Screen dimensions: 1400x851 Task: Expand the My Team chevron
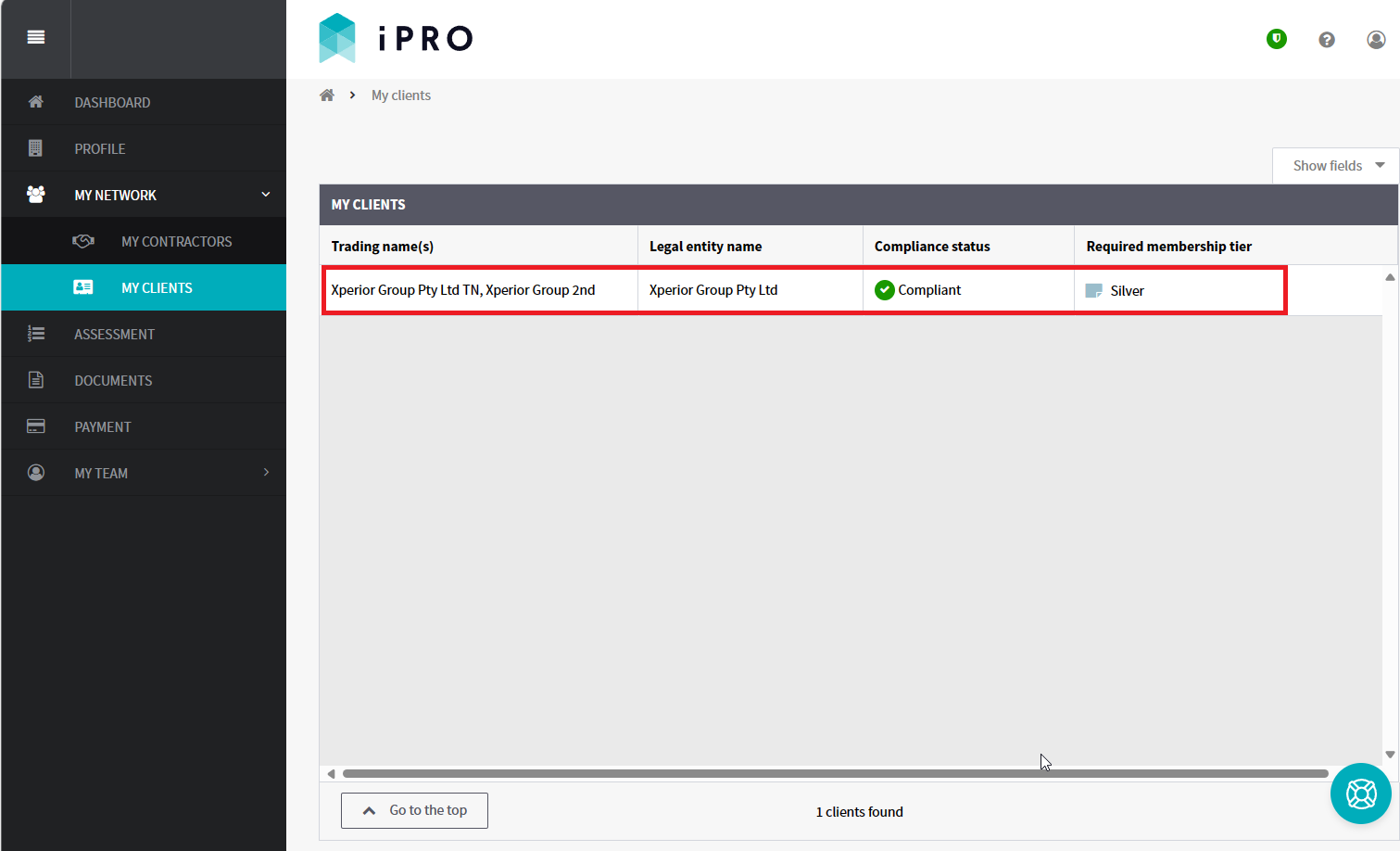(266, 473)
